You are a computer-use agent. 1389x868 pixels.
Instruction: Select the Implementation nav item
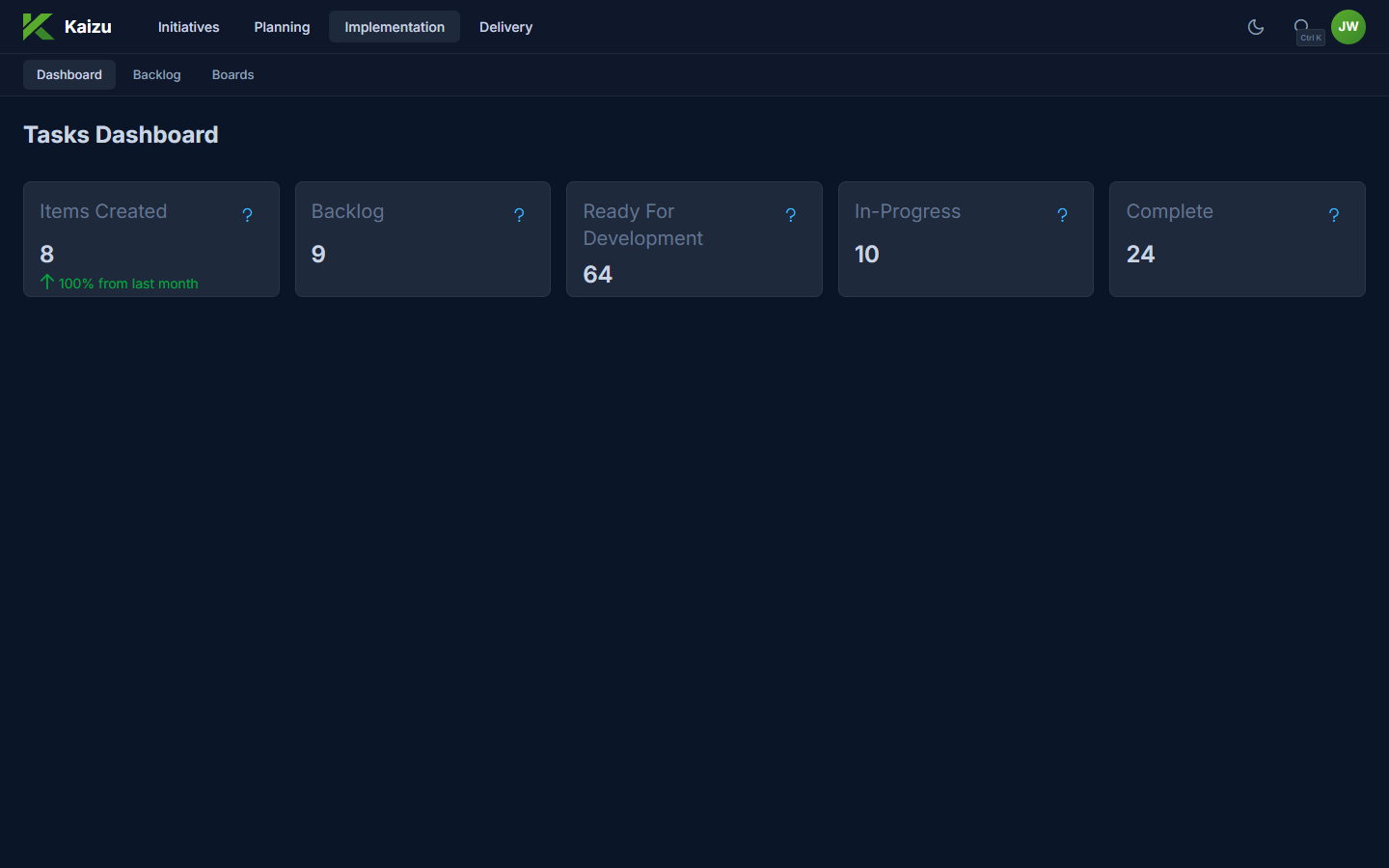[x=394, y=26]
